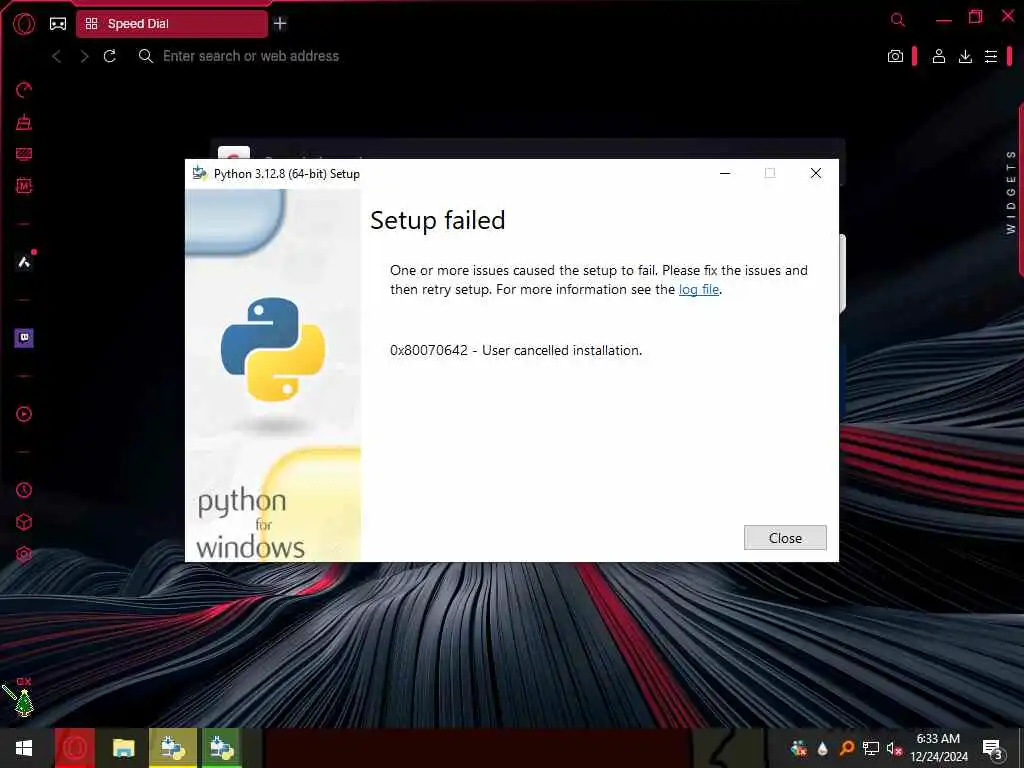The height and width of the screenshot is (768, 1024).
Task: Click the Christmas tree desktop icon
Action: (x=24, y=703)
